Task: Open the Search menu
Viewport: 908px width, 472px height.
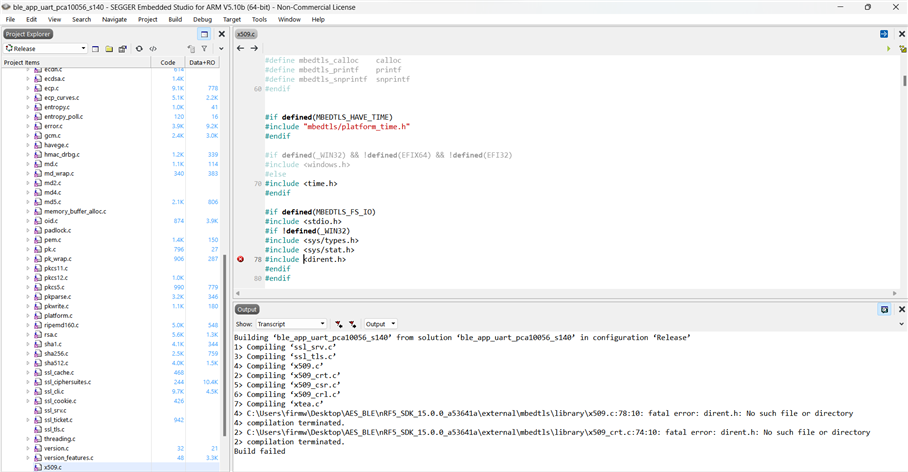Action: 82,19
